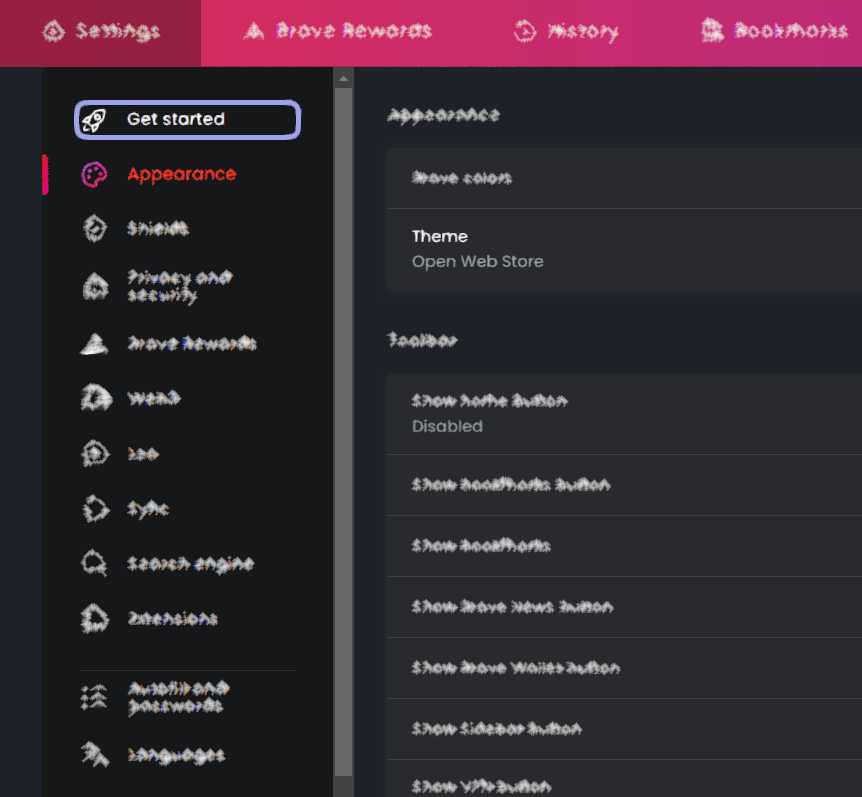Click the Leo icon in the sidebar
862x797 pixels.
[95, 453]
